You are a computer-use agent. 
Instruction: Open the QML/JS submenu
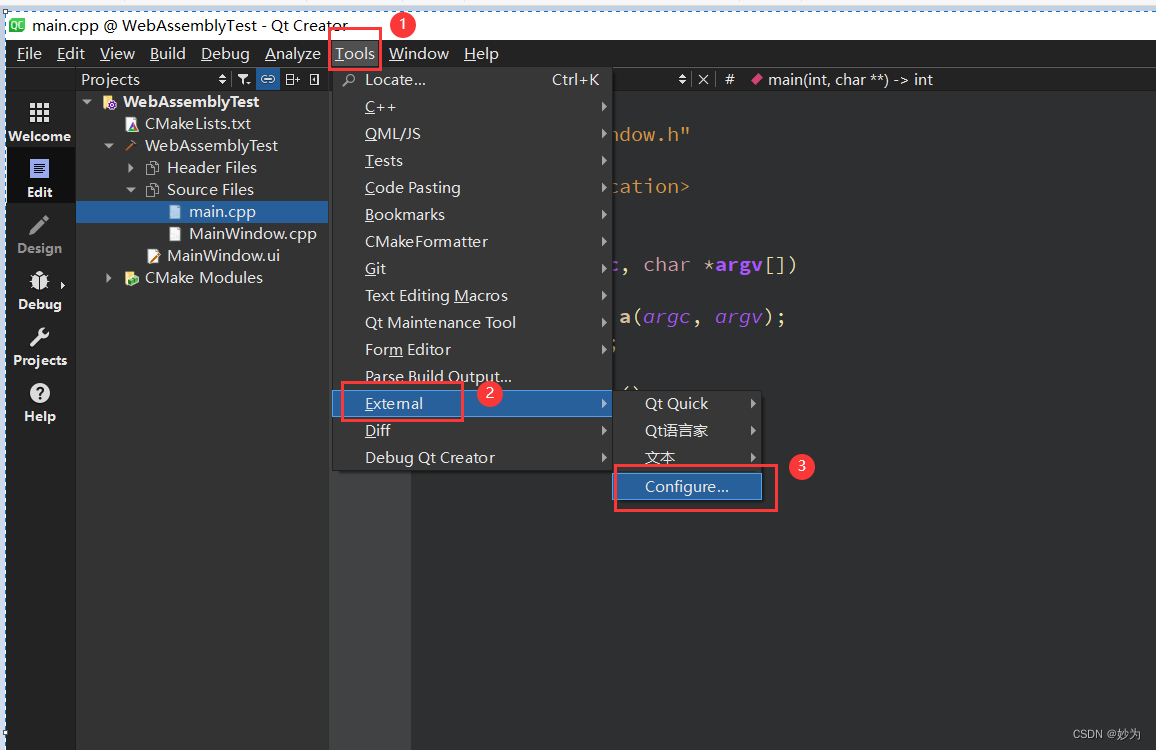(x=472, y=133)
